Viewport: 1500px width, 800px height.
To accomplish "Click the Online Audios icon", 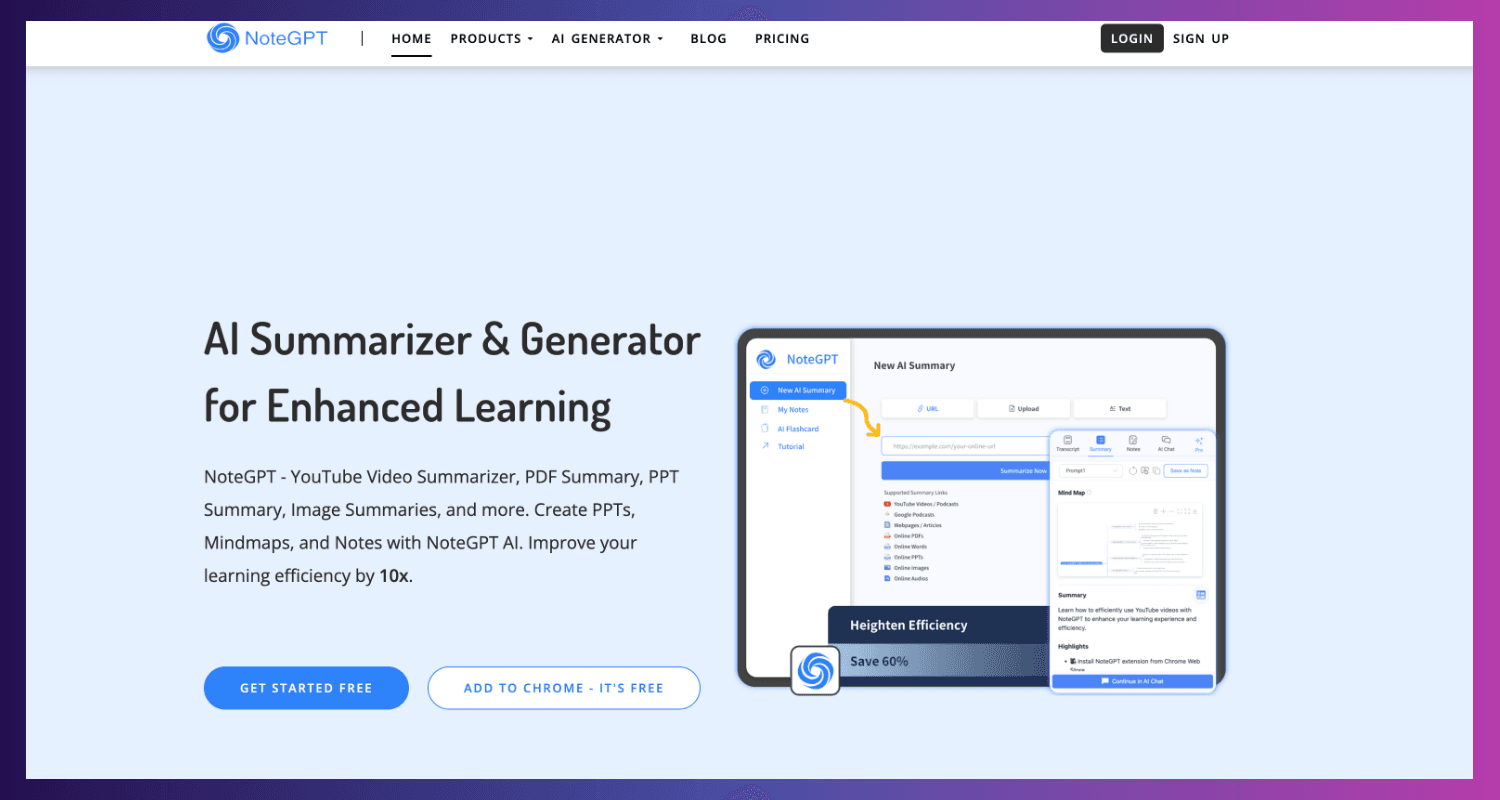I will point(887,579).
